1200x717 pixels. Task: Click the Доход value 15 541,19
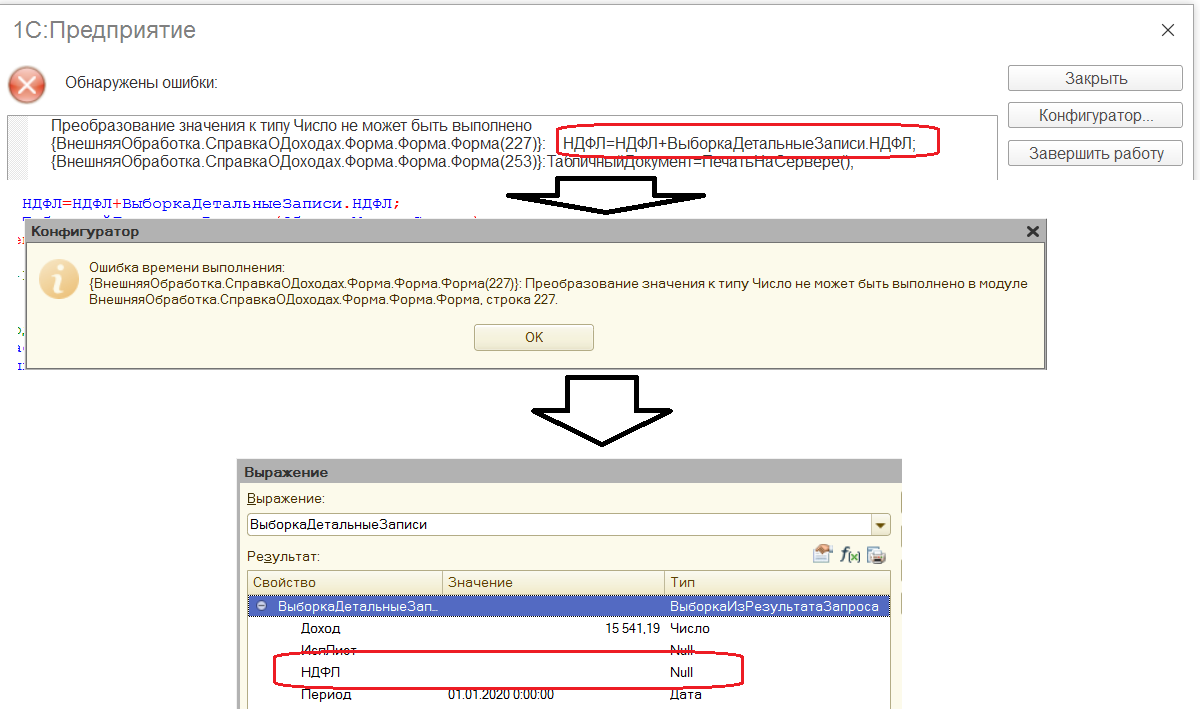[632, 628]
